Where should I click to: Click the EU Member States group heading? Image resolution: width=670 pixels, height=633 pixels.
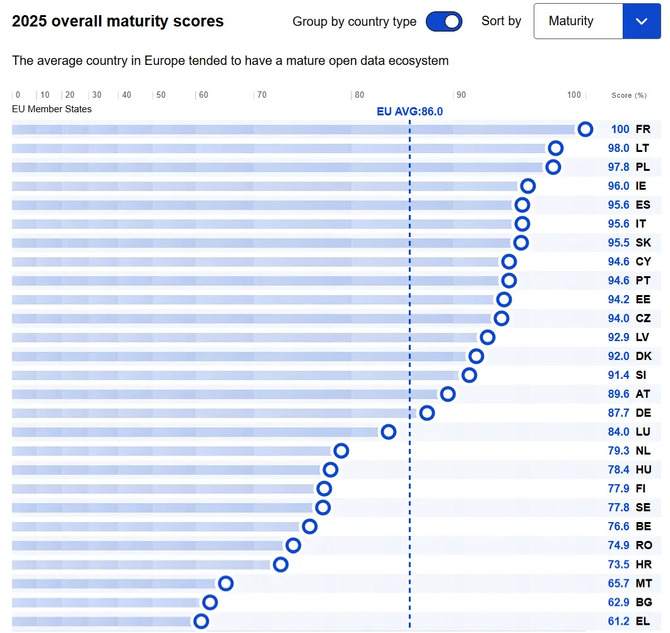point(51,109)
